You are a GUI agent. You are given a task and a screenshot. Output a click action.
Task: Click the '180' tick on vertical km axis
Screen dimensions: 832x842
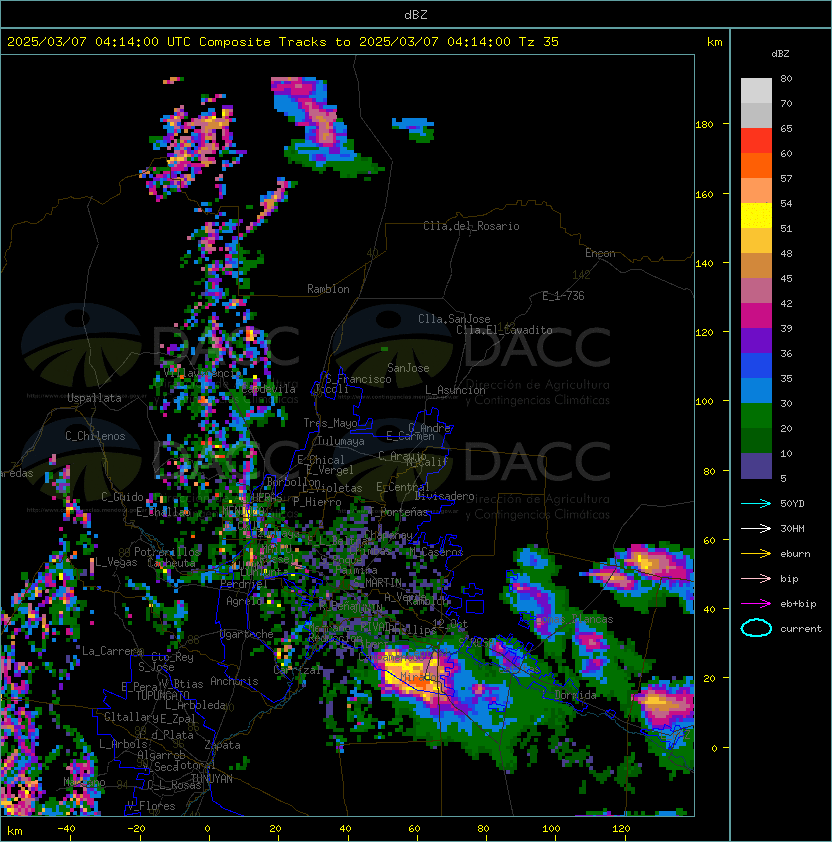[704, 125]
